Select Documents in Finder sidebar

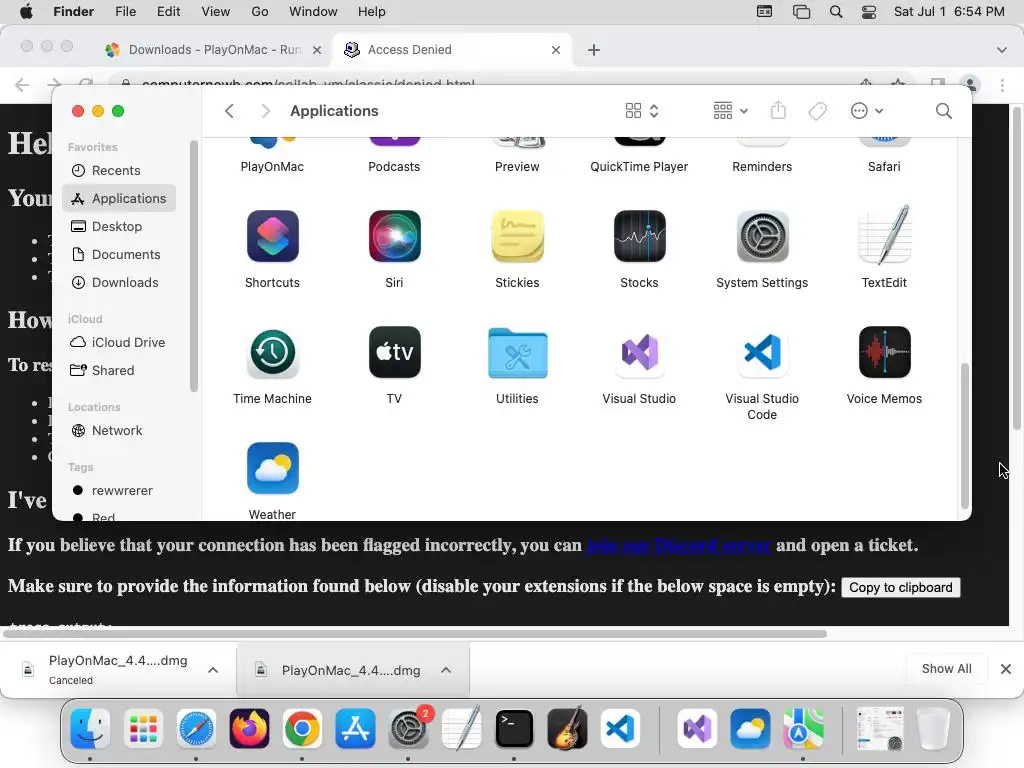tap(119, 255)
